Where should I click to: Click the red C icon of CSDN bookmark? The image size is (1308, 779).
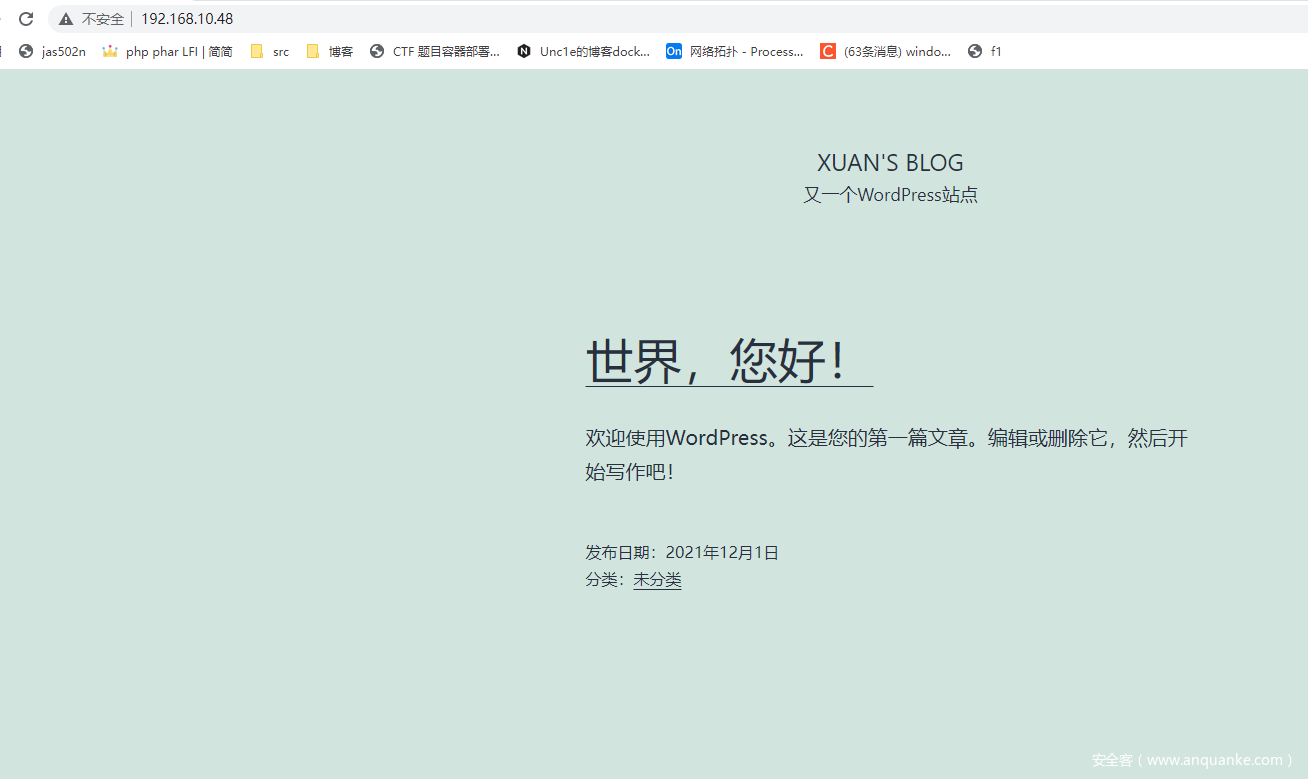pos(828,51)
